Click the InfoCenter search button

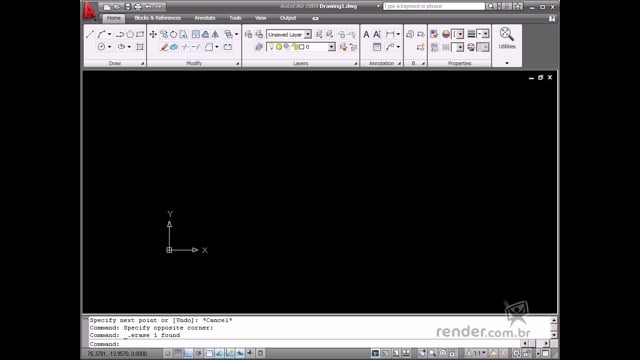491,6
